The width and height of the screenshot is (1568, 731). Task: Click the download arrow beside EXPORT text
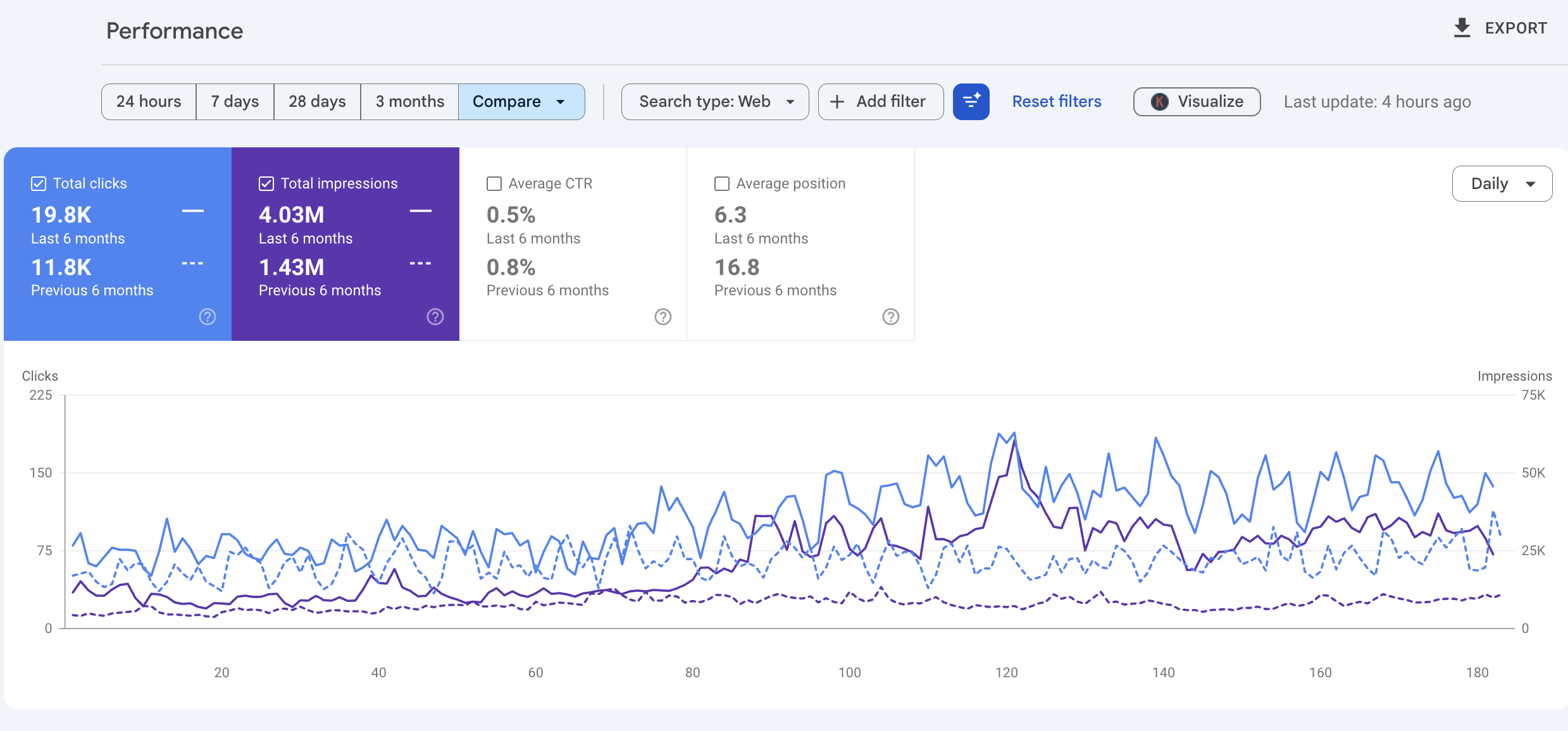[1462, 27]
